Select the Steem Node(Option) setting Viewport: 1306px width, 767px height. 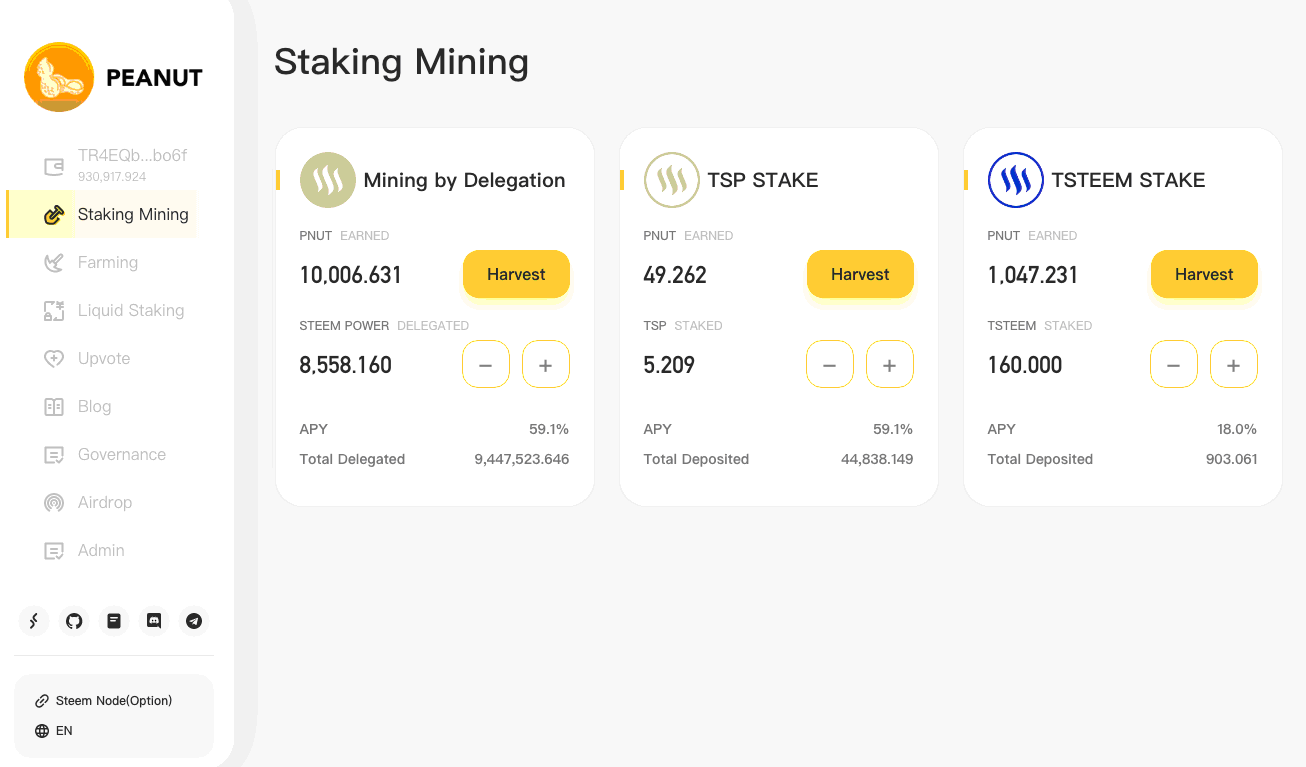click(114, 701)
